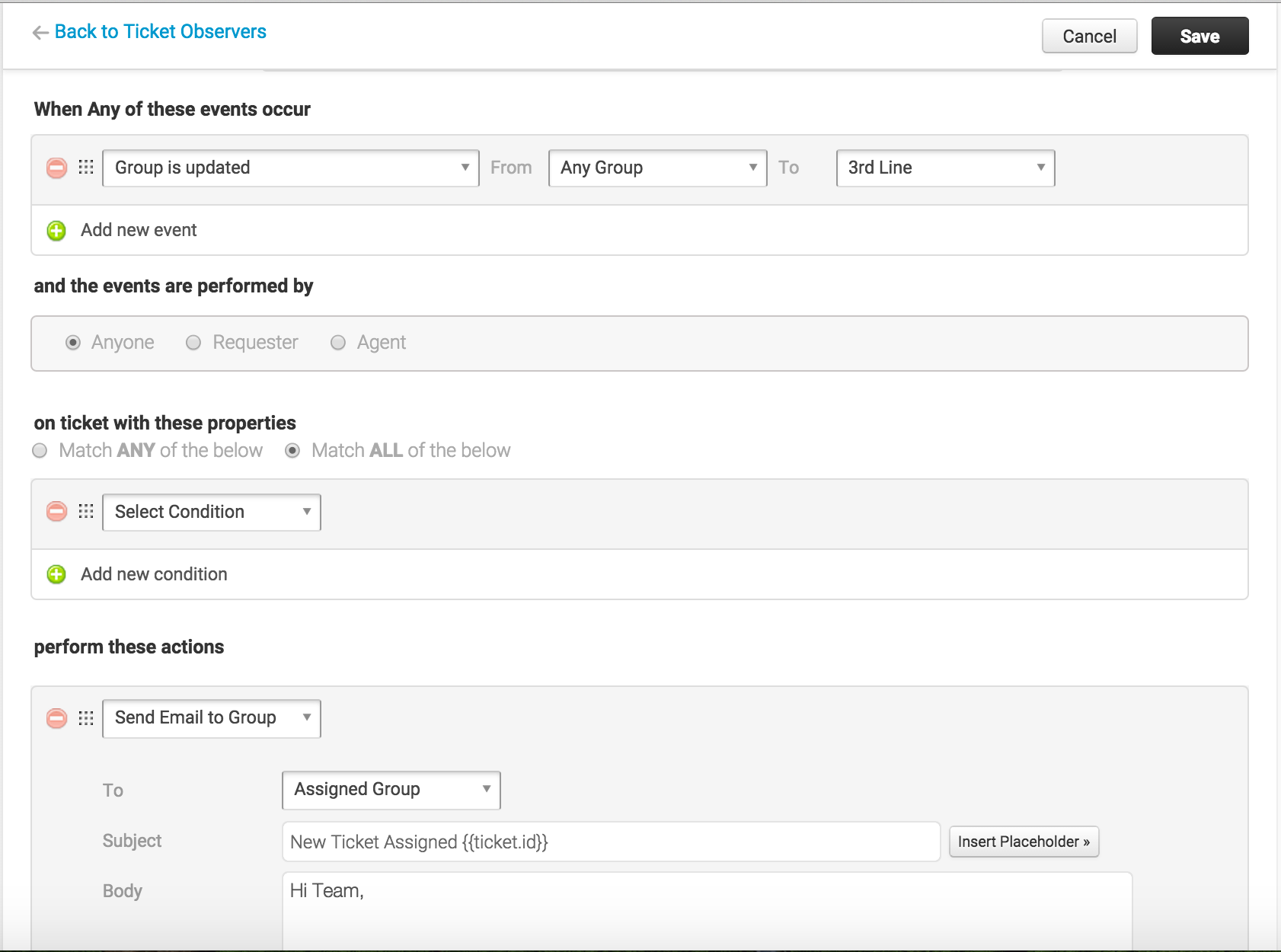This screenshot has width=1281, height=952.
Task: Click the green Add new event plus icon
Action: coord(56,231)
